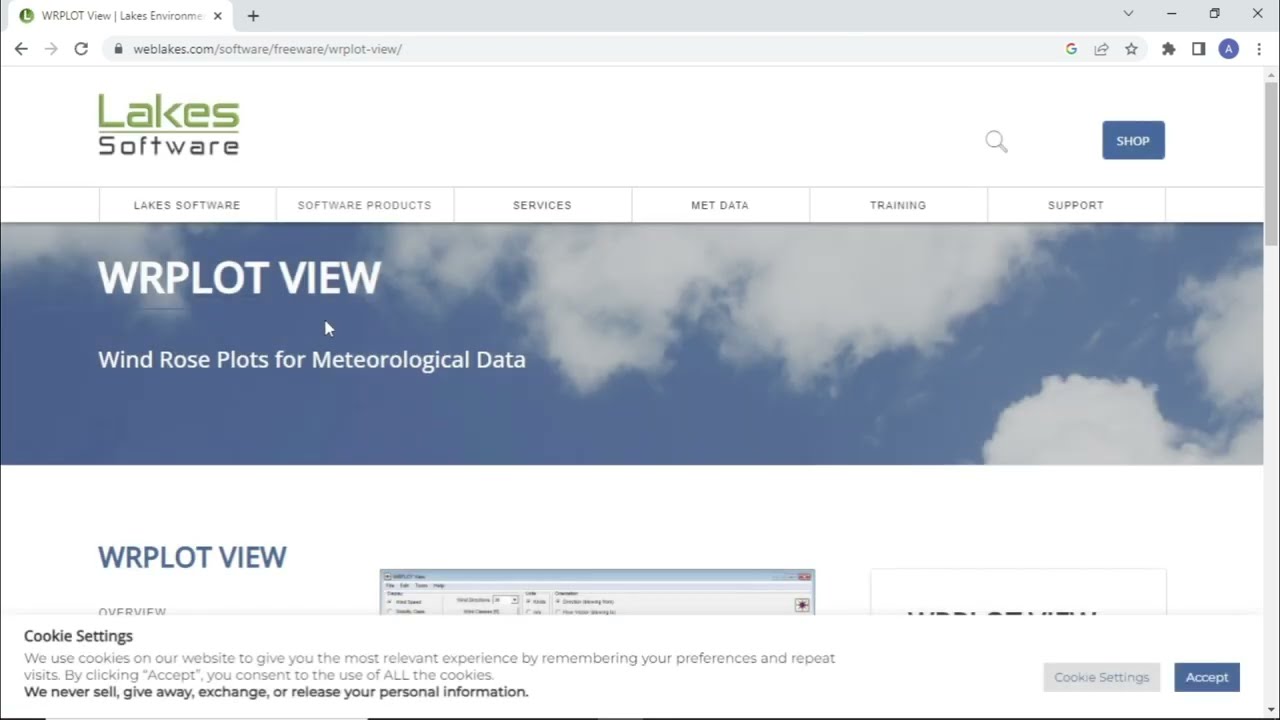Image resolution: width=1280 pixels, height=720 pixels.
Task: Open the LAKES SOFTWARE menu
Action: [x=187, y=205]
